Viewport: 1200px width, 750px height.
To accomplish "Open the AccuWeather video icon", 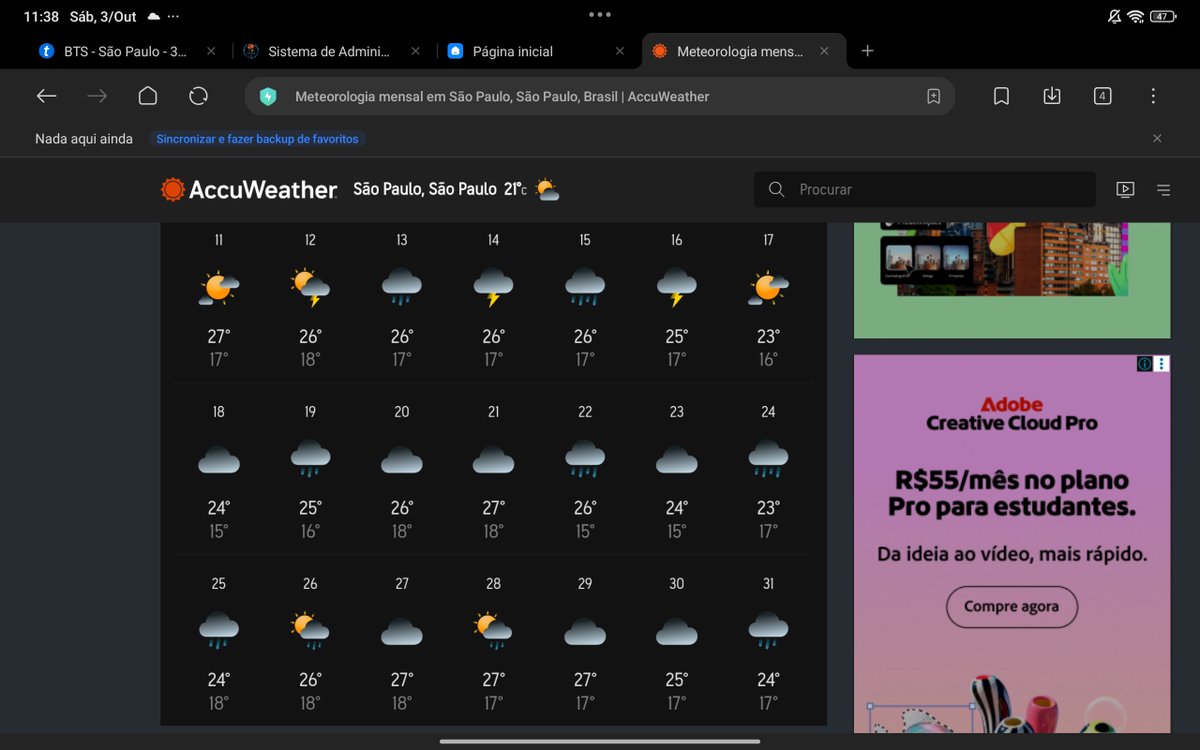I will pos(1125,189).
